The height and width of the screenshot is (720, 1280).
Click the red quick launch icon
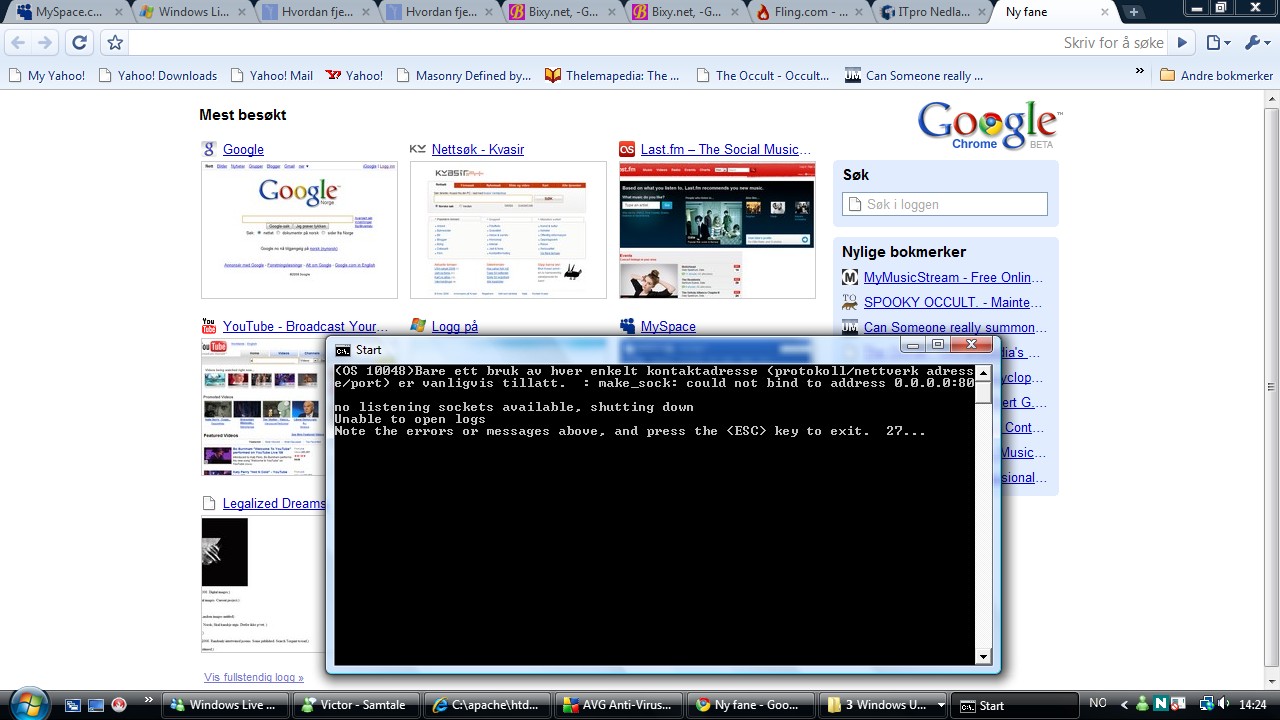(x=119, y=705)
